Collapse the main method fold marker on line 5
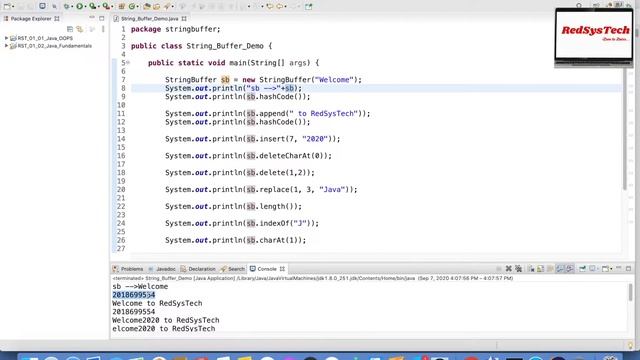 (128, 62)
